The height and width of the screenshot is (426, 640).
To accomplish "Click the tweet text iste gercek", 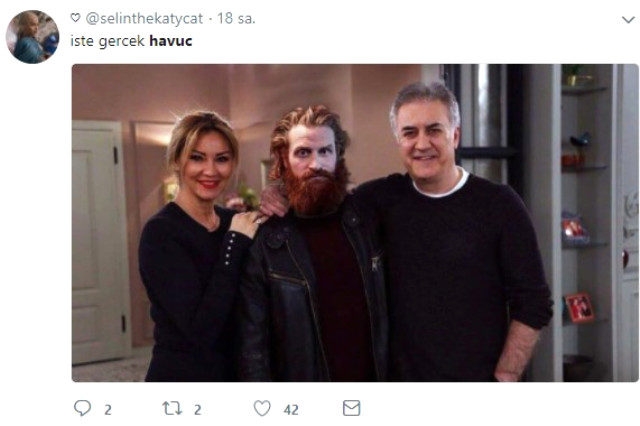I will coord(107,41).
